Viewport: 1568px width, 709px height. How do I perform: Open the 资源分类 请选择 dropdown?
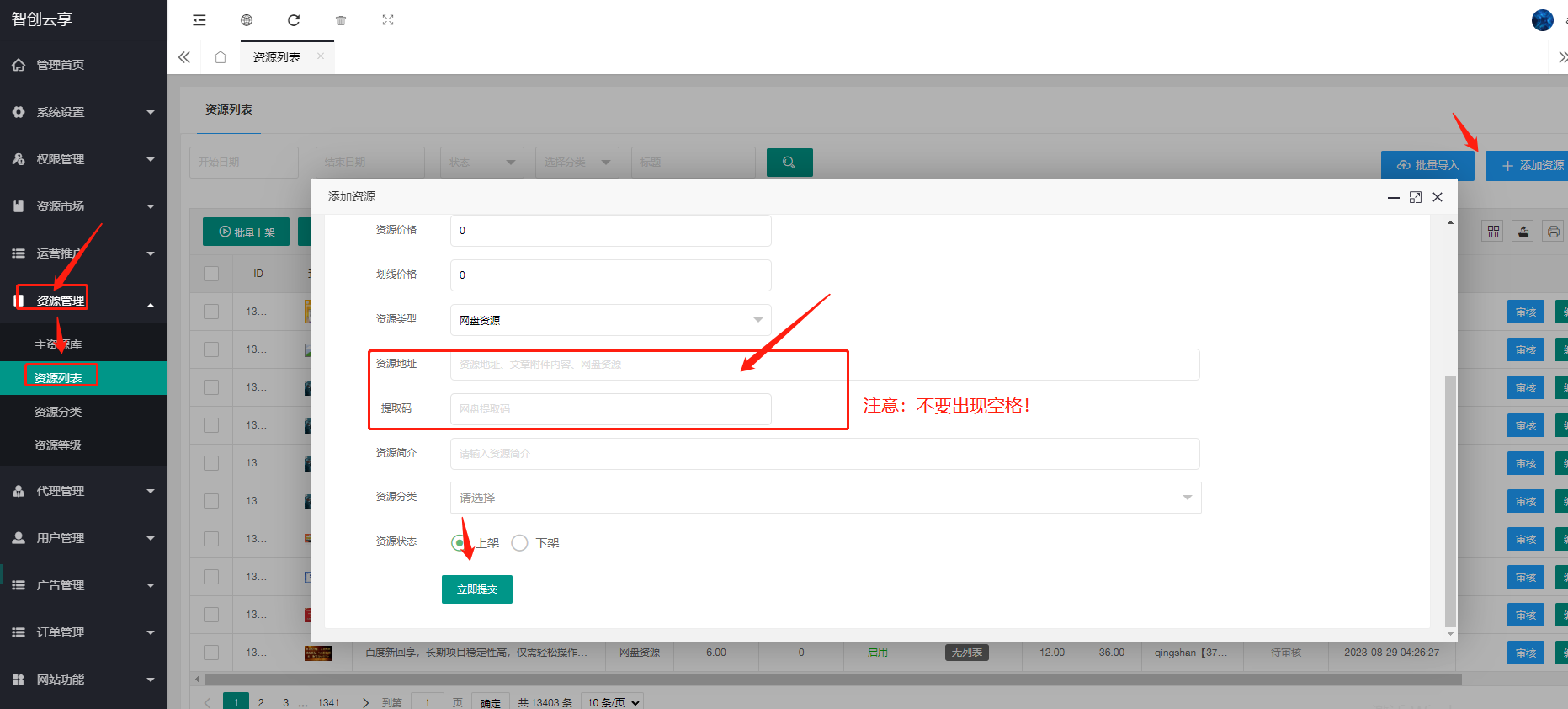coord(826,498)
